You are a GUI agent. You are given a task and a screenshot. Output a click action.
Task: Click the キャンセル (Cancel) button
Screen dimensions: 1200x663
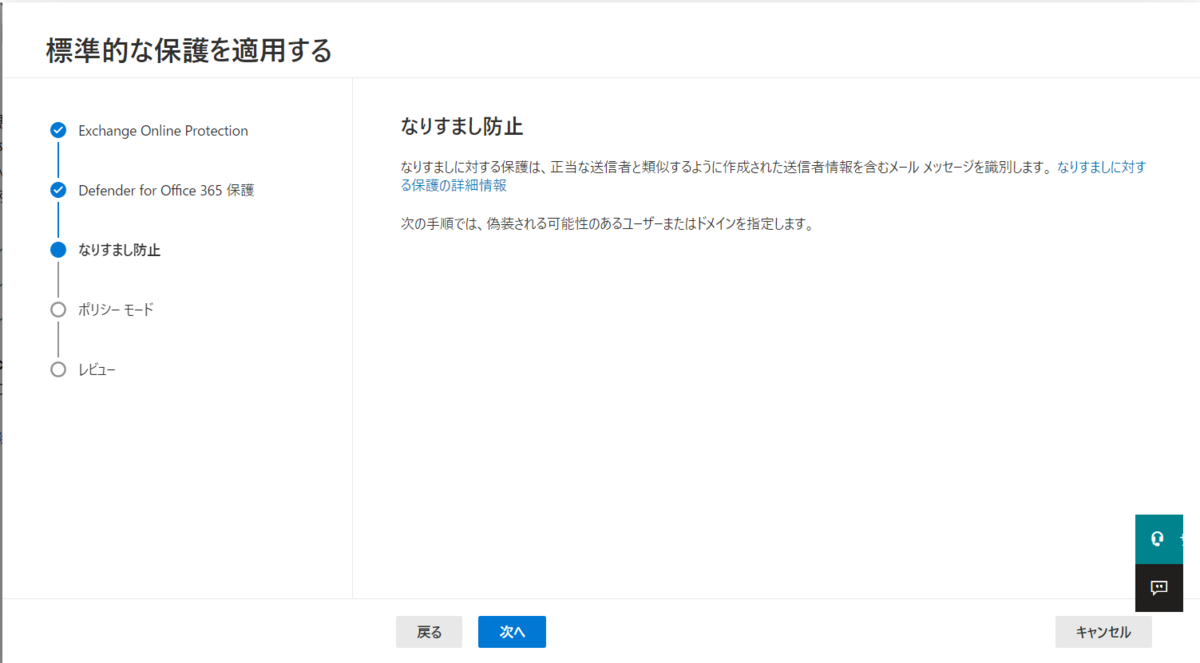click(1103, 632)
